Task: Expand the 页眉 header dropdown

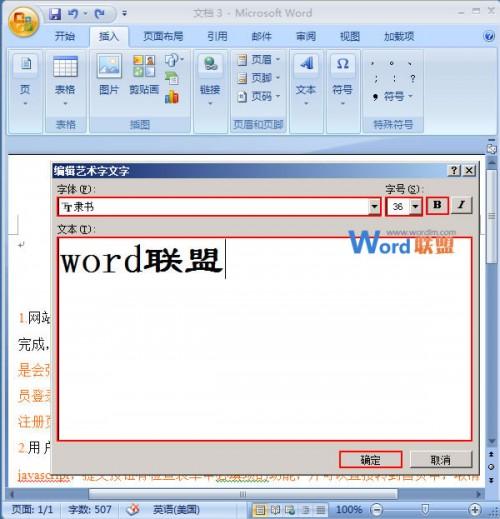Action: [x=258, y=60]
